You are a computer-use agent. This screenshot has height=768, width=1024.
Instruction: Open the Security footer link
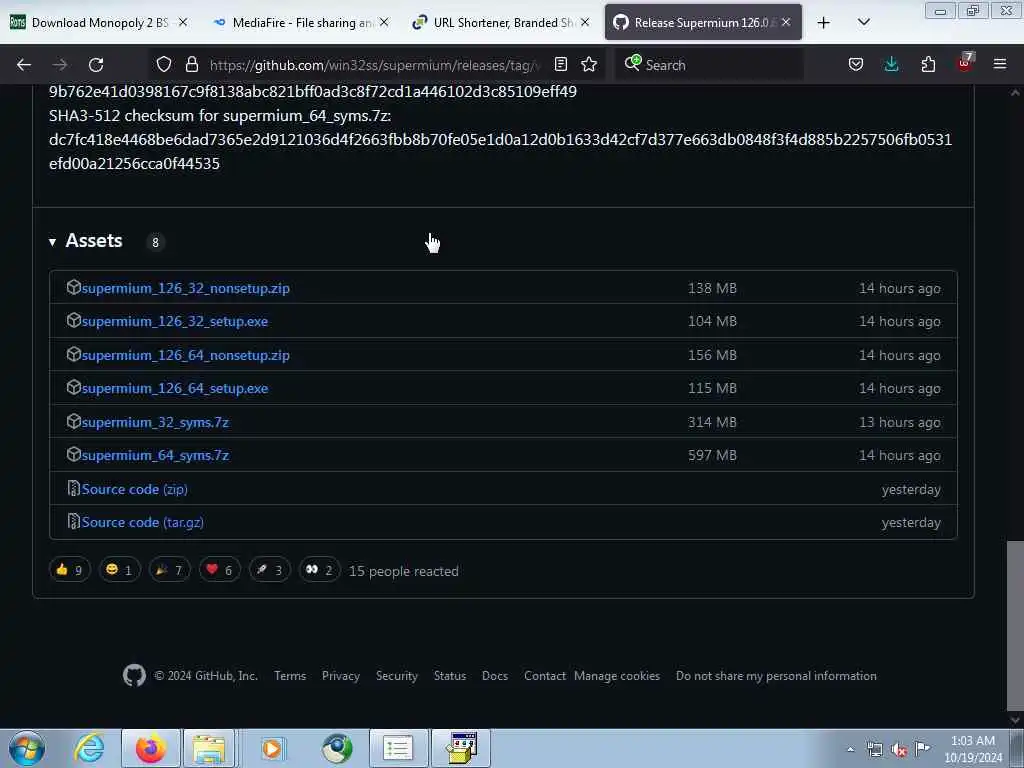[x=396, y=676]
